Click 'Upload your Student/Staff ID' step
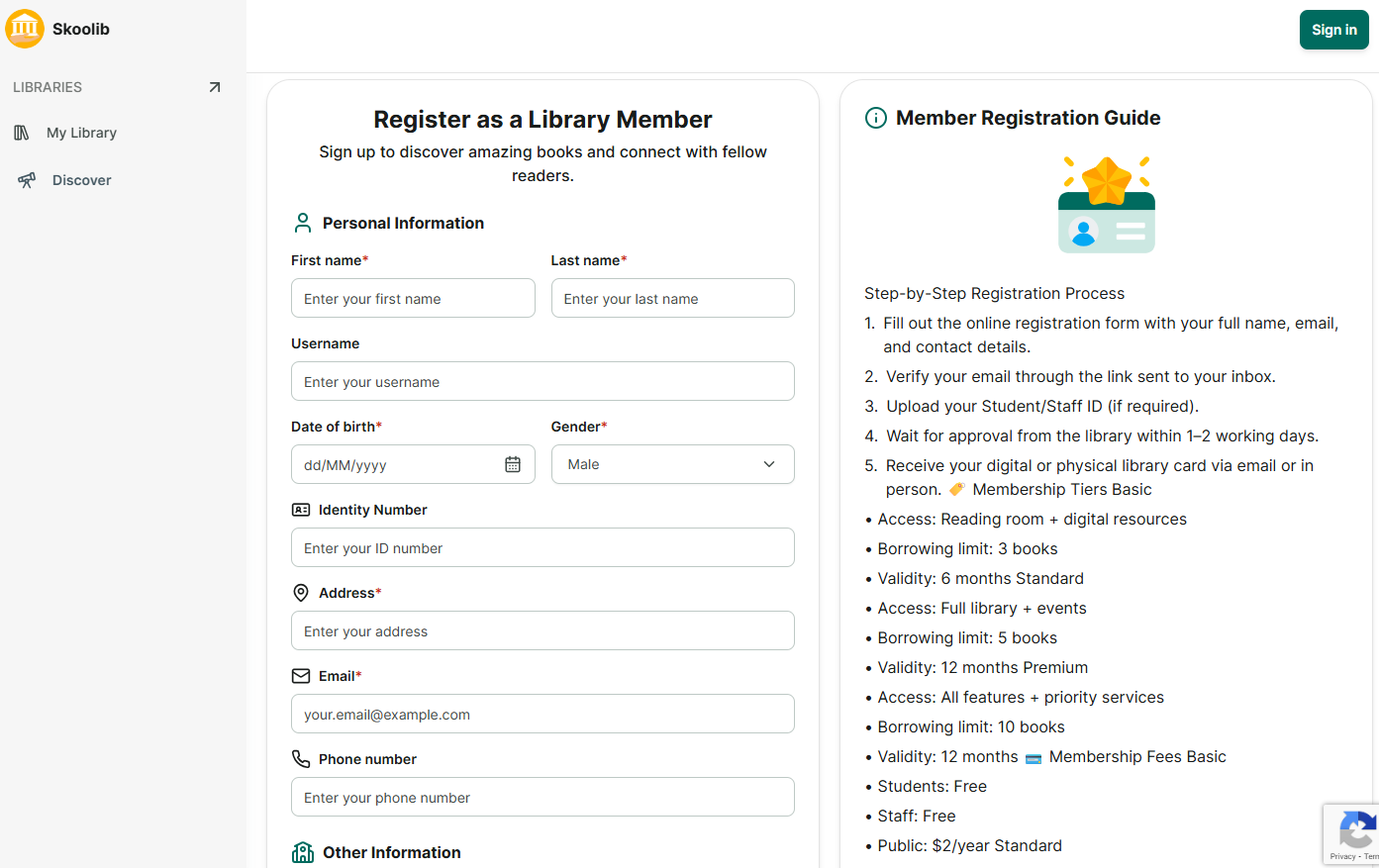 [1042, 406]
